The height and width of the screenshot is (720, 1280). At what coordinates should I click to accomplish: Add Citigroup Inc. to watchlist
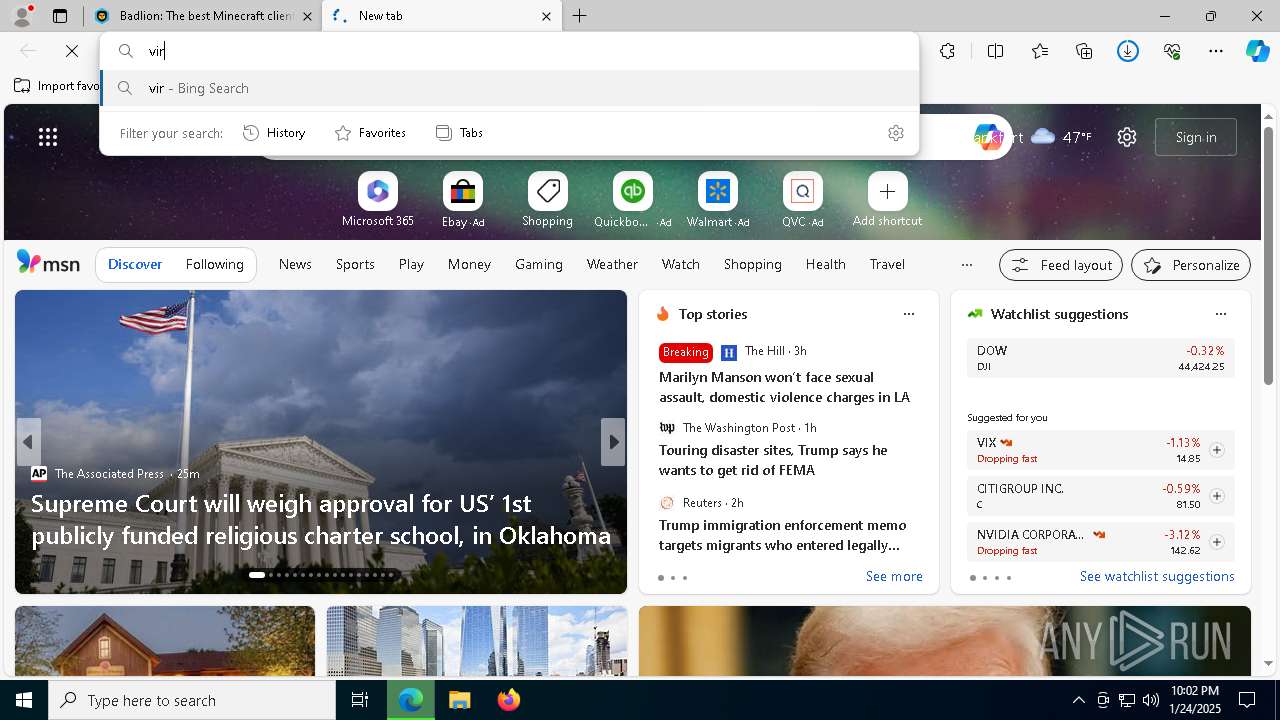click(x=1216, y=496)
